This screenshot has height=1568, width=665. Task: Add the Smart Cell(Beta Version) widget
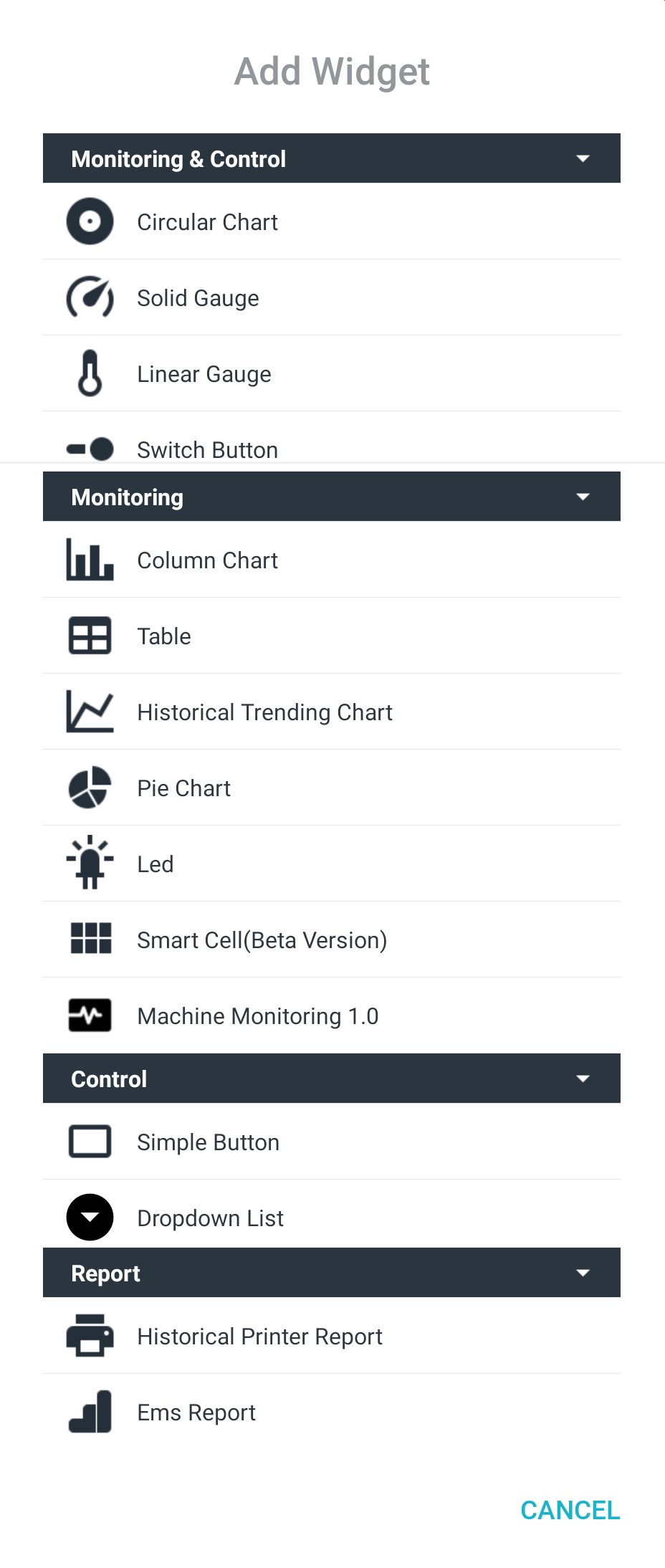pyautogui.click(x=332, y=940)
